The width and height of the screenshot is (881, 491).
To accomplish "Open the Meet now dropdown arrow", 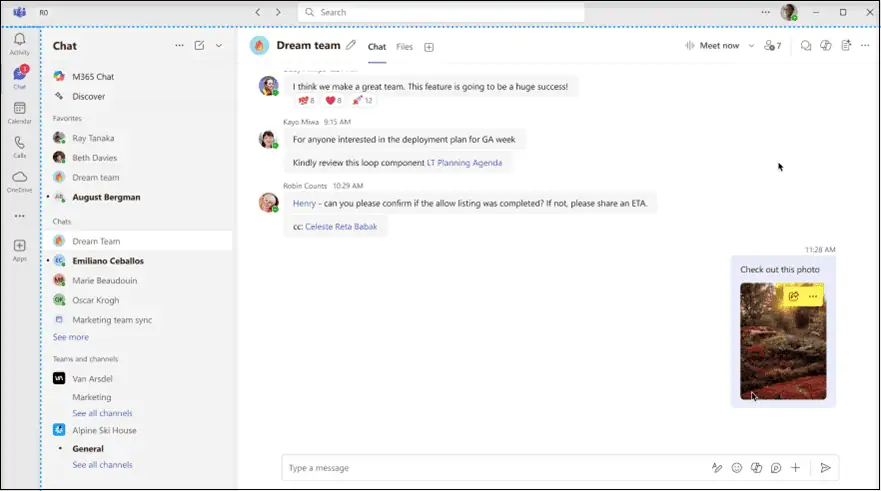I will tap(751, 46).
